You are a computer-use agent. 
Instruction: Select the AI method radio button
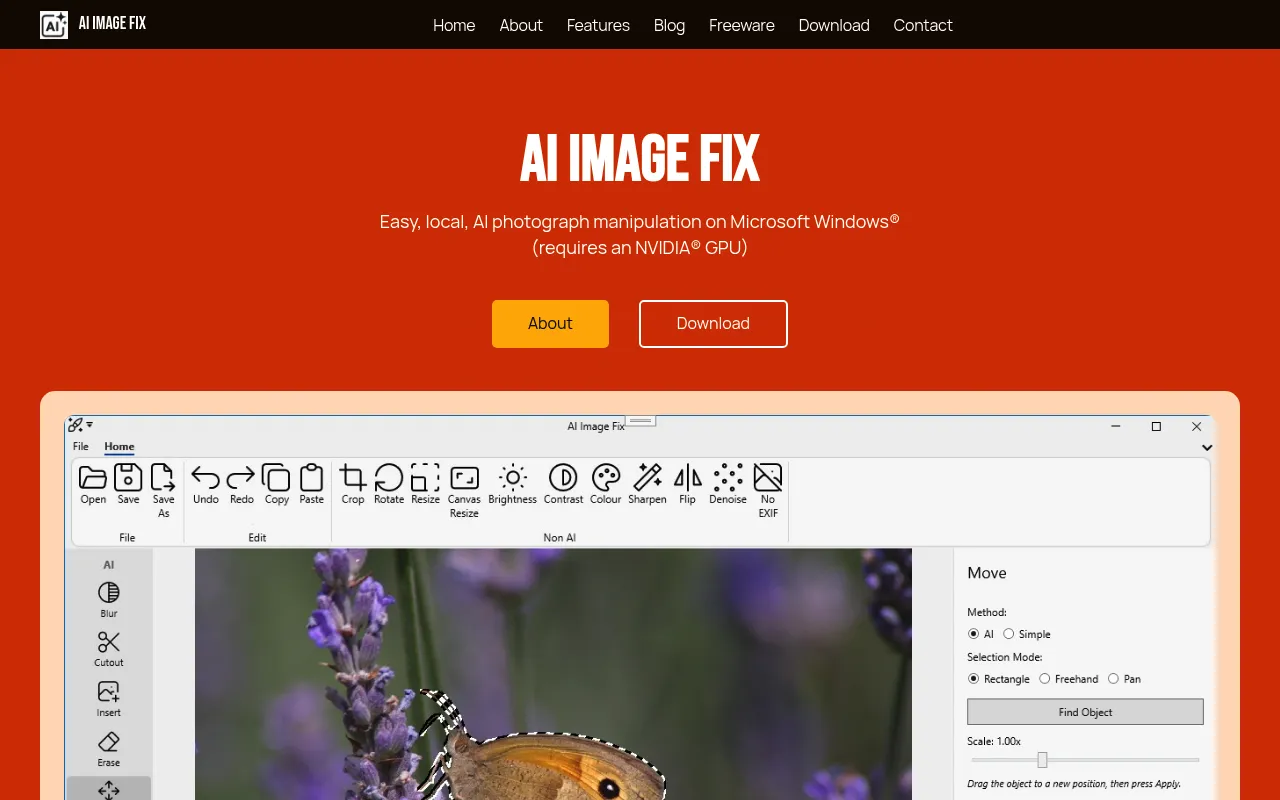tap(973, 634)
